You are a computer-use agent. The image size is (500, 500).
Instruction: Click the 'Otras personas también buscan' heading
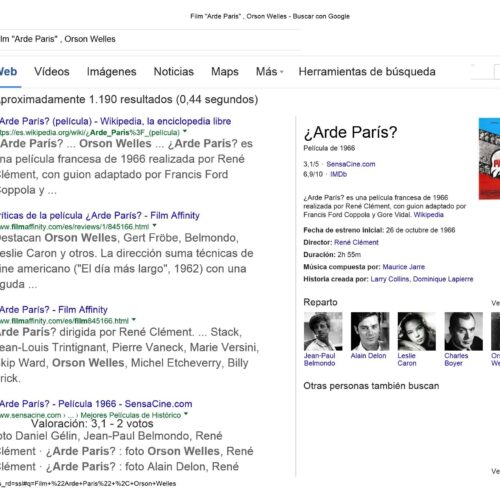[371, 386]
